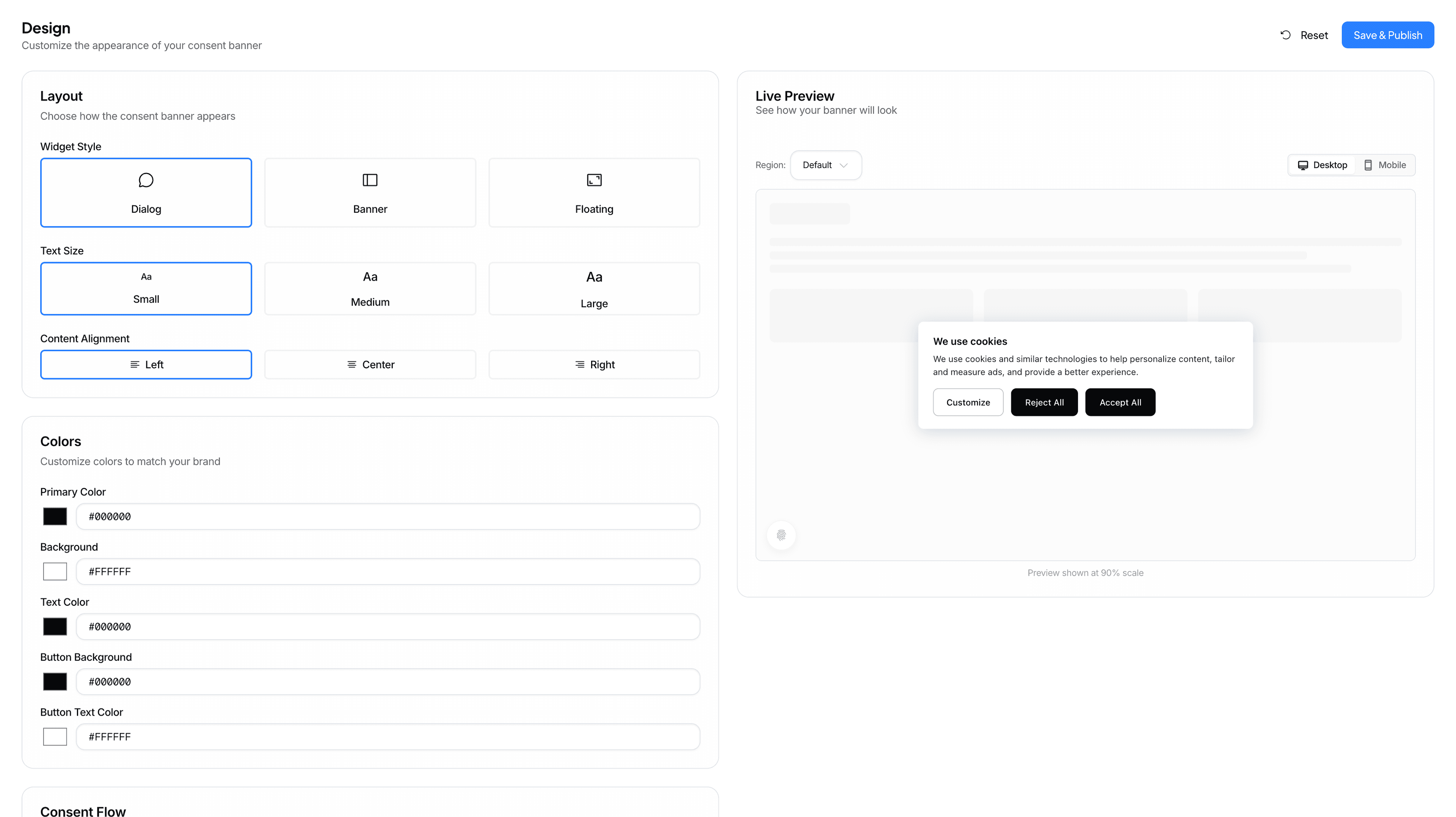Image resolution: width=1456 pixels, height=817 pixels.
Task: Align content to the Center
Action: point(370,365)
